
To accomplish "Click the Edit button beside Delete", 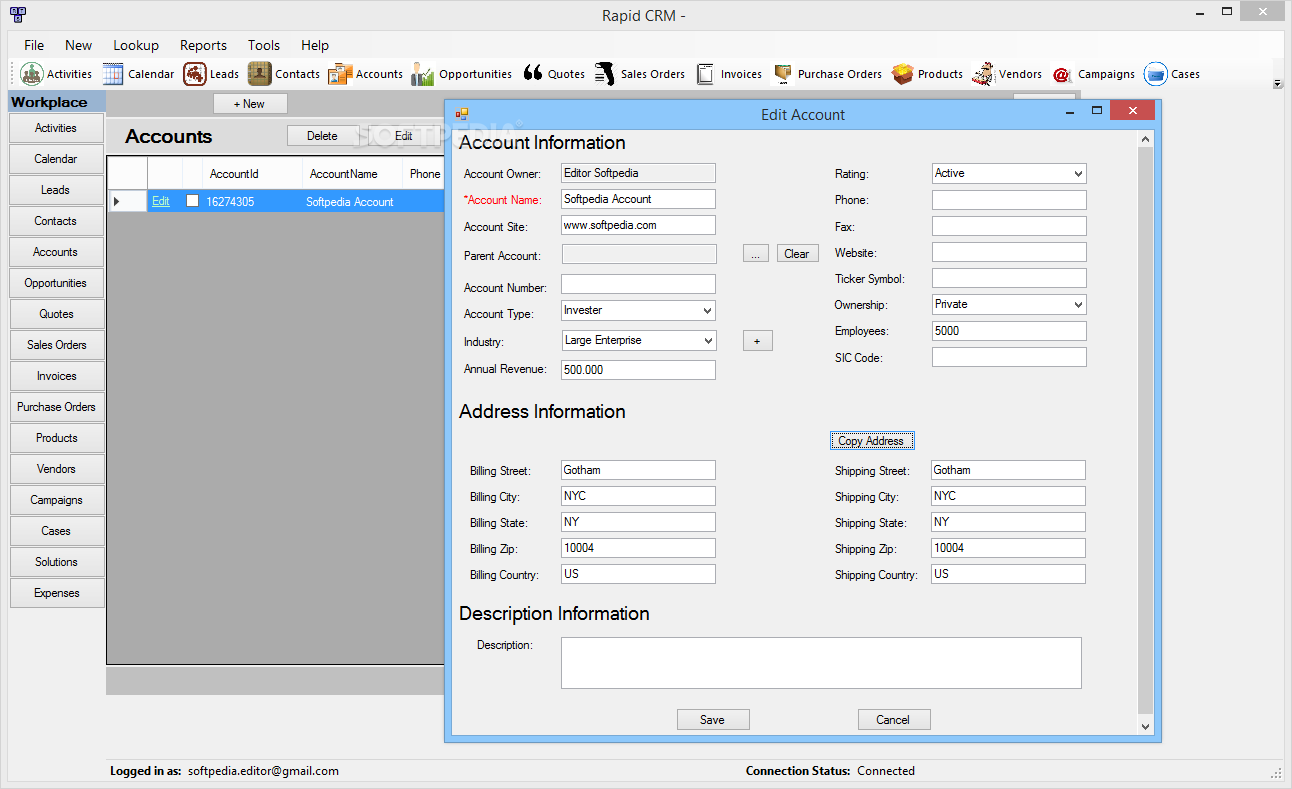I will pos(404,136).
